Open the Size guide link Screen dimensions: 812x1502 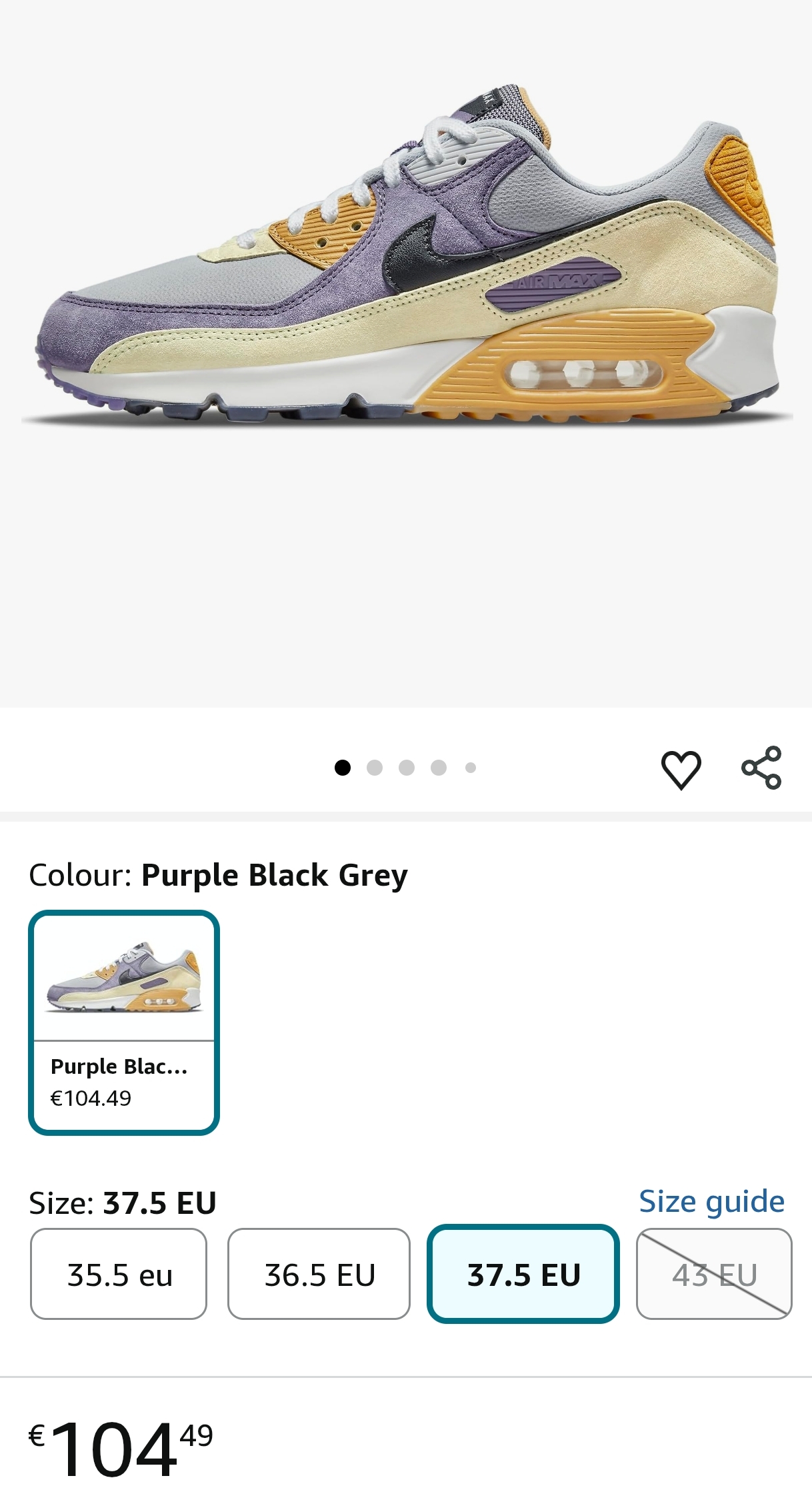coord(711,1201)
